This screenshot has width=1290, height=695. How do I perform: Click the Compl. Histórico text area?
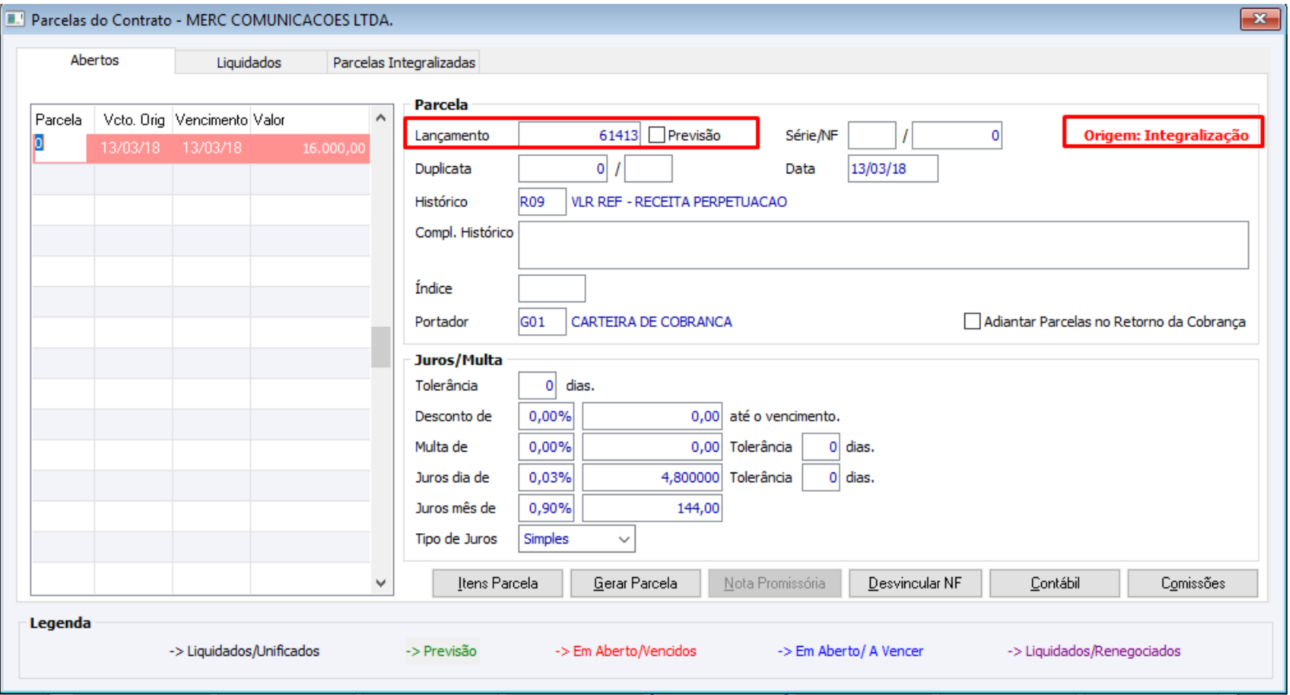[x=883, y=245]
